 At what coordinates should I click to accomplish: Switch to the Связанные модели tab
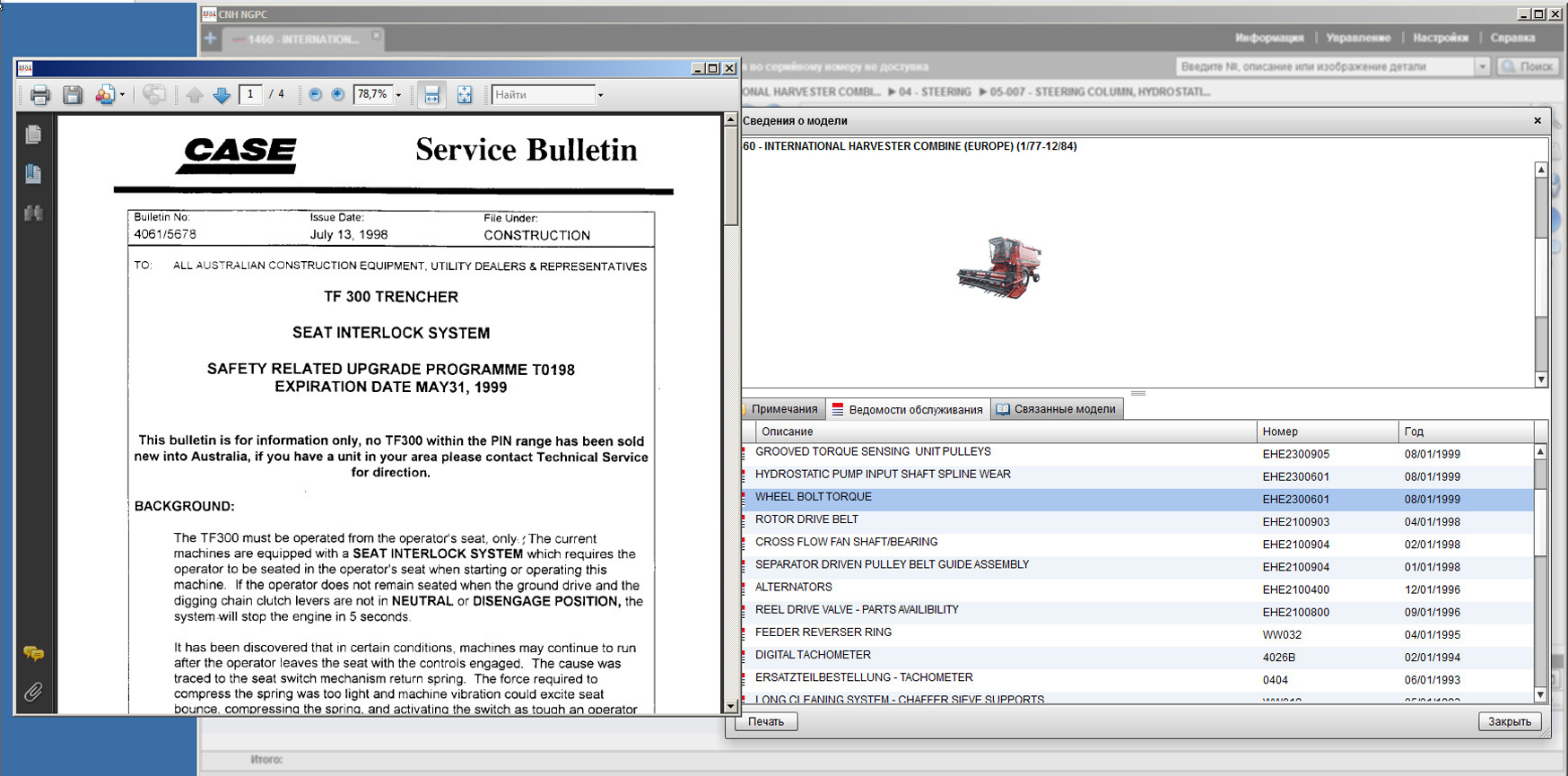[x=1057, y=409]
